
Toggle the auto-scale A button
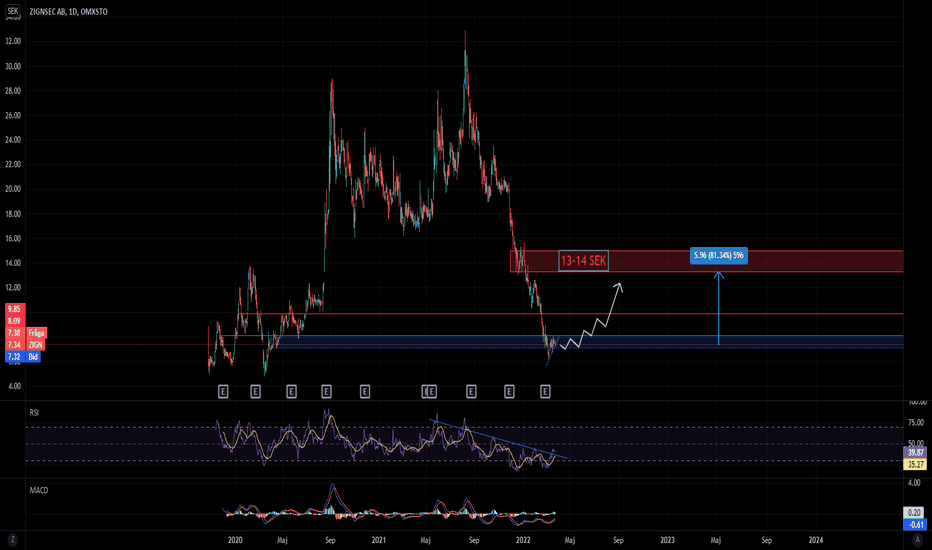coord(917,540)
